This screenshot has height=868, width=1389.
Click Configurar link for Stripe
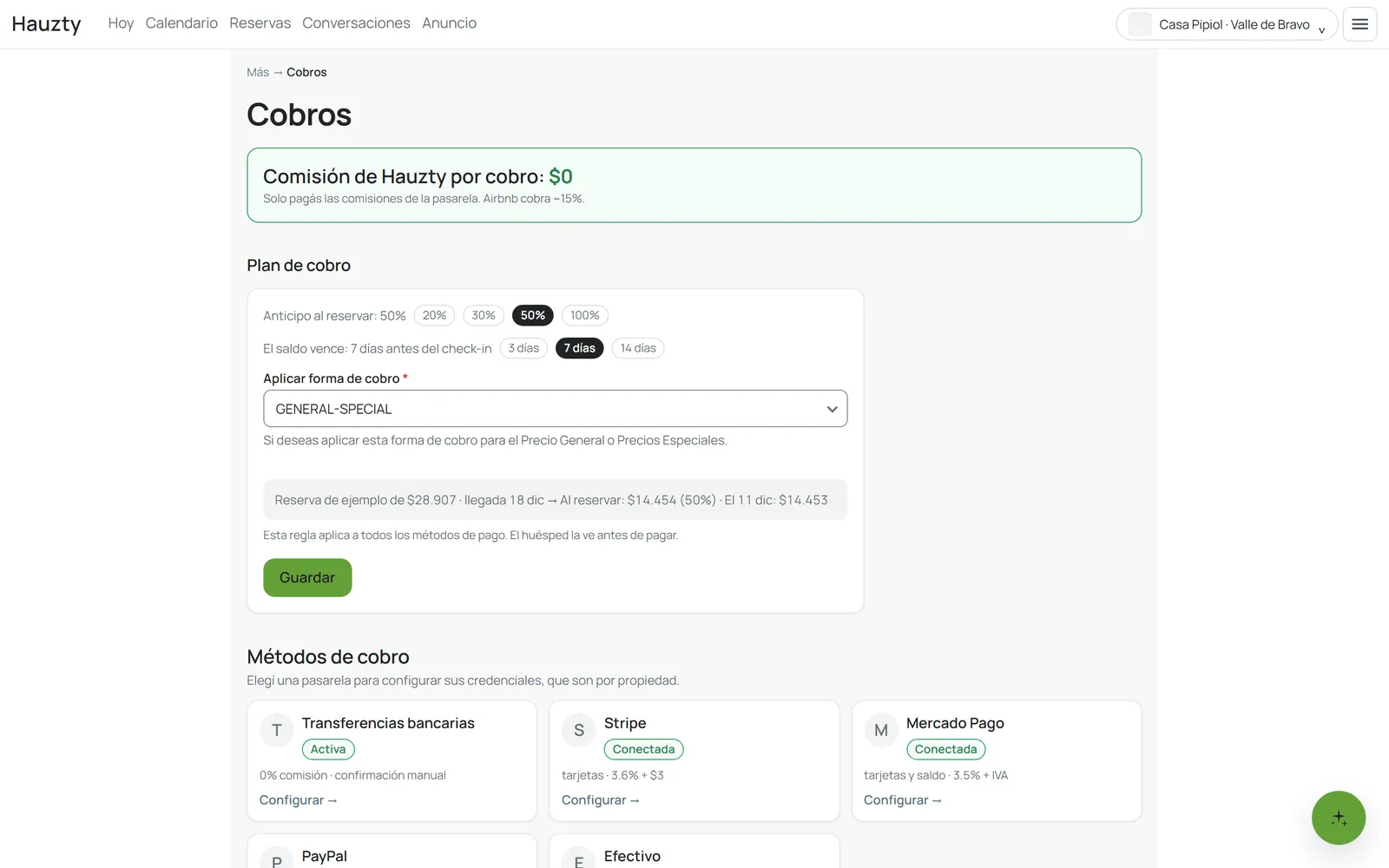[600, 800]
